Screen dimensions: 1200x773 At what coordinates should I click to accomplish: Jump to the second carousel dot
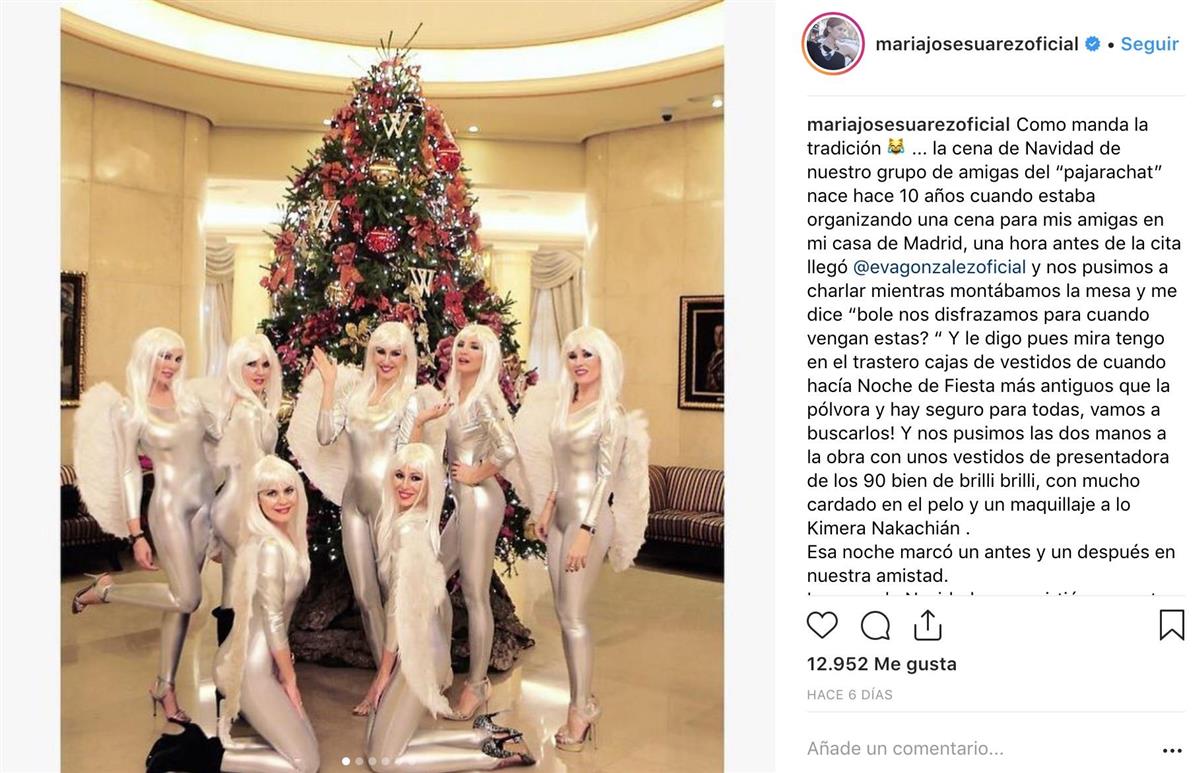click(359, 761)
